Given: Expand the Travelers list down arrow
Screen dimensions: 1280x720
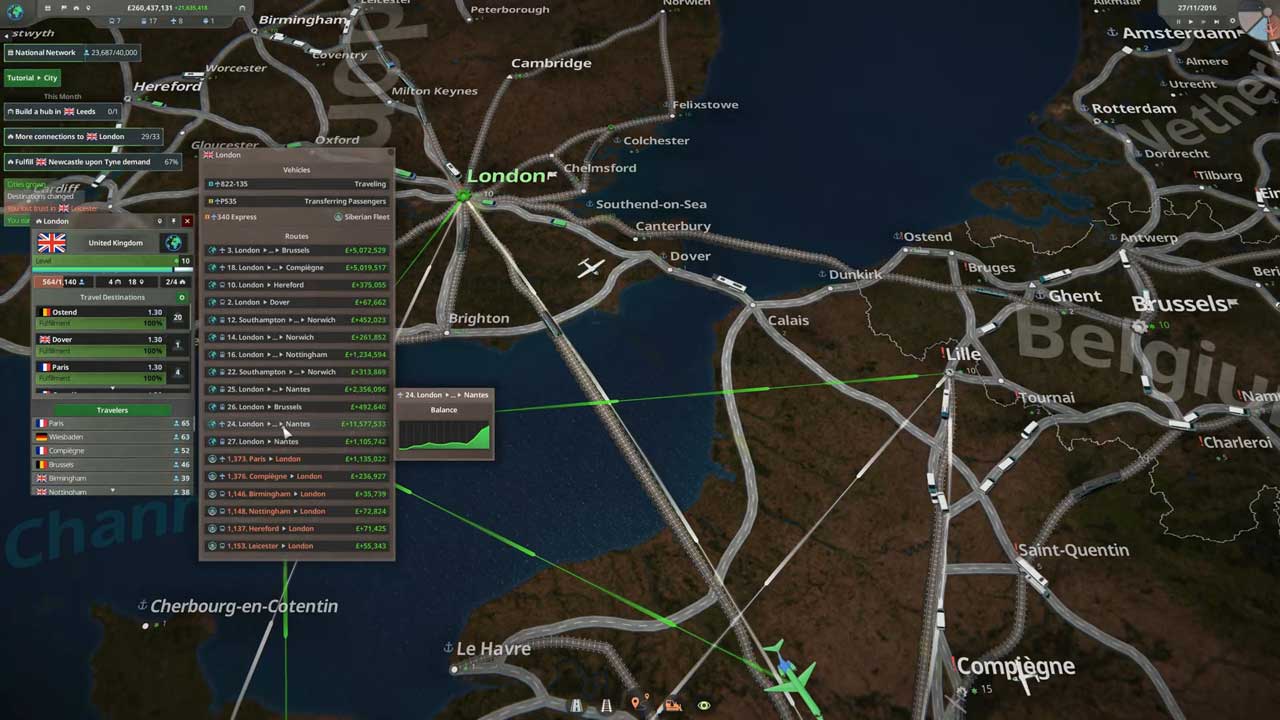Looking at the screenshot, I should click(x=112, y=491).
